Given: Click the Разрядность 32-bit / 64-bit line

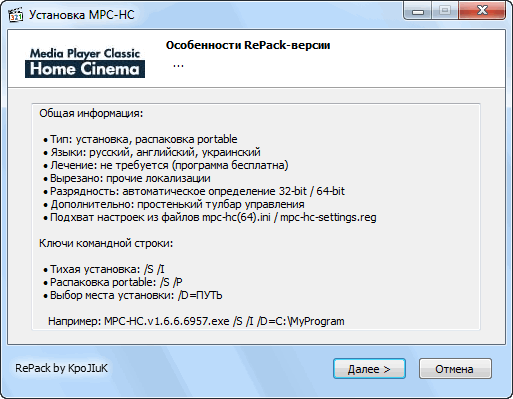Looking at the screenshot, I should coord(194,191).
